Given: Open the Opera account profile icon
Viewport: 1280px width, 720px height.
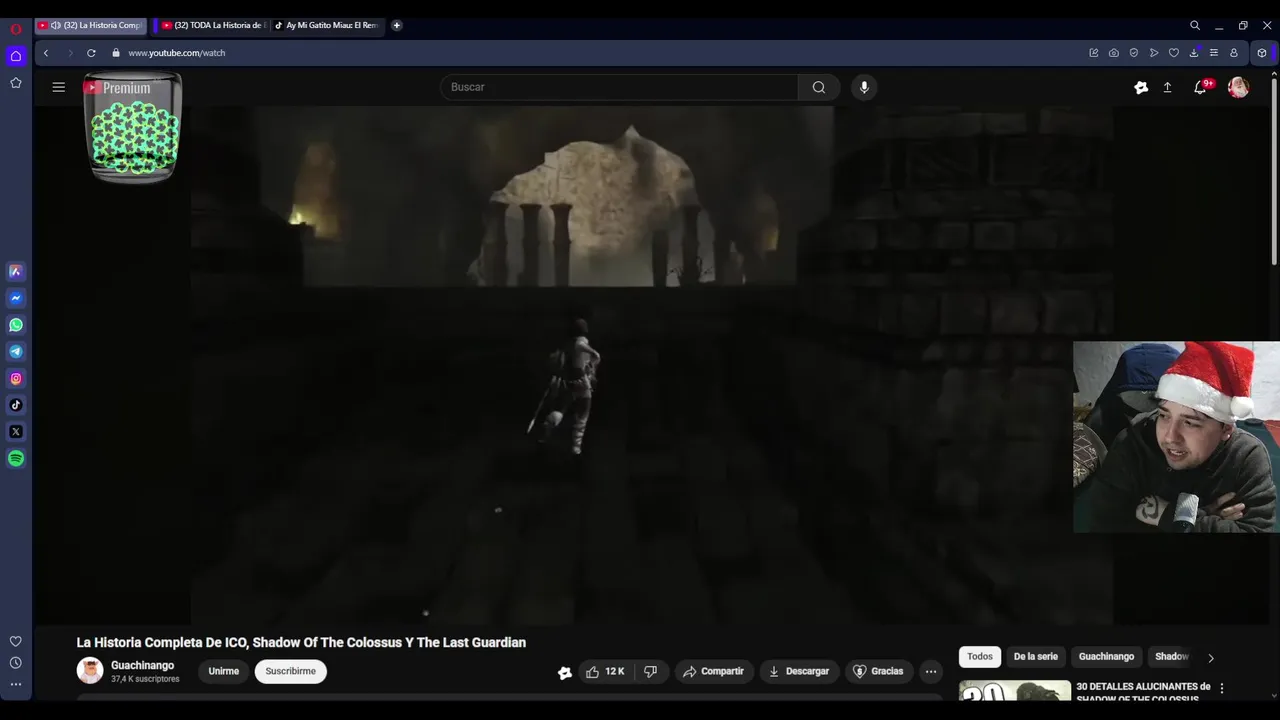Looking at the screenshot, I should pyautogui.click(x=1234, y=53).
